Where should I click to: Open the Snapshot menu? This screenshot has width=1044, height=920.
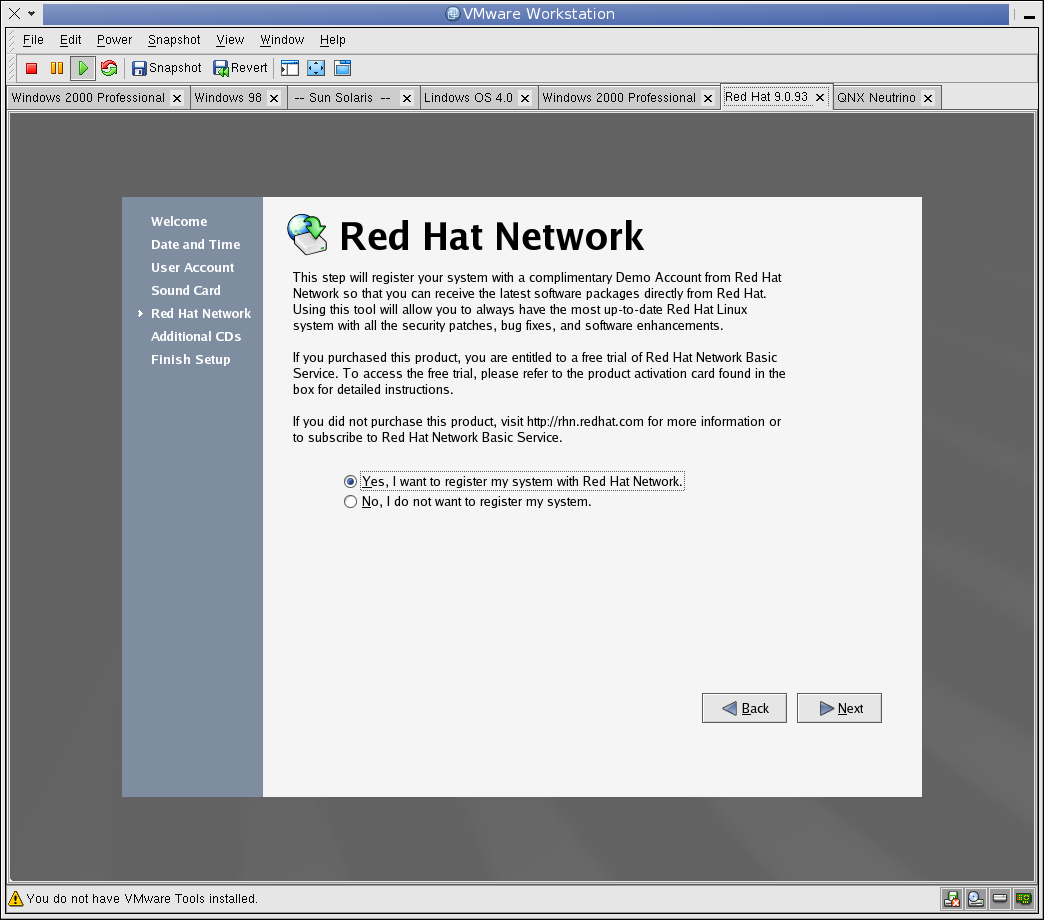click(174, 40)
